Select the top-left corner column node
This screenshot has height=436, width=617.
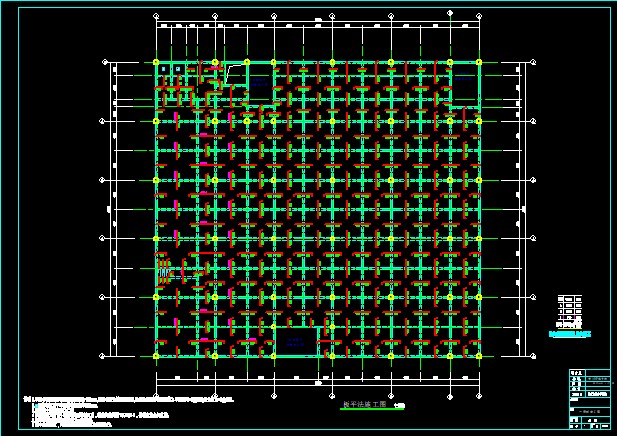click(x=156, y=63)
